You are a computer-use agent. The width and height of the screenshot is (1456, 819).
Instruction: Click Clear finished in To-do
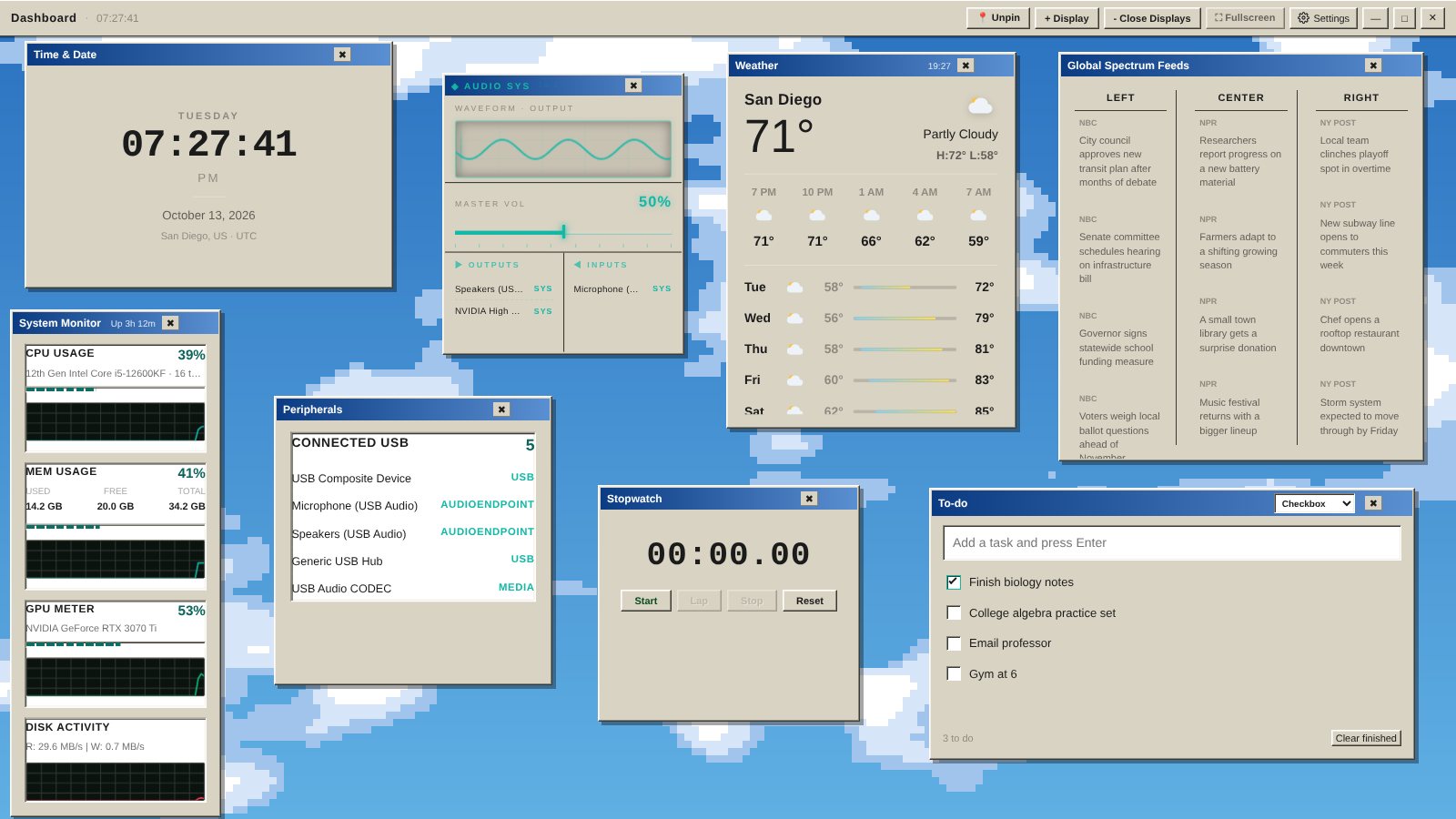(x=1366, y=738)
